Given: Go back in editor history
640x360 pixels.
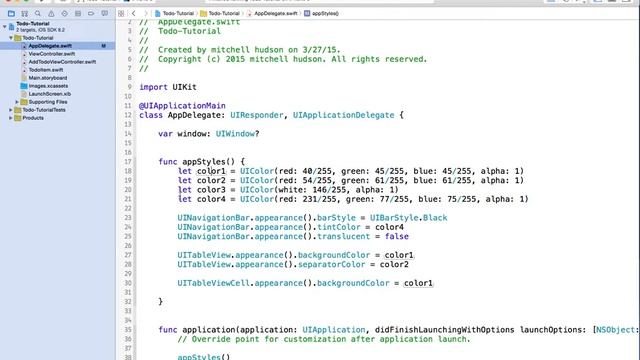Looking at the screenshot, I should (133, 13).
